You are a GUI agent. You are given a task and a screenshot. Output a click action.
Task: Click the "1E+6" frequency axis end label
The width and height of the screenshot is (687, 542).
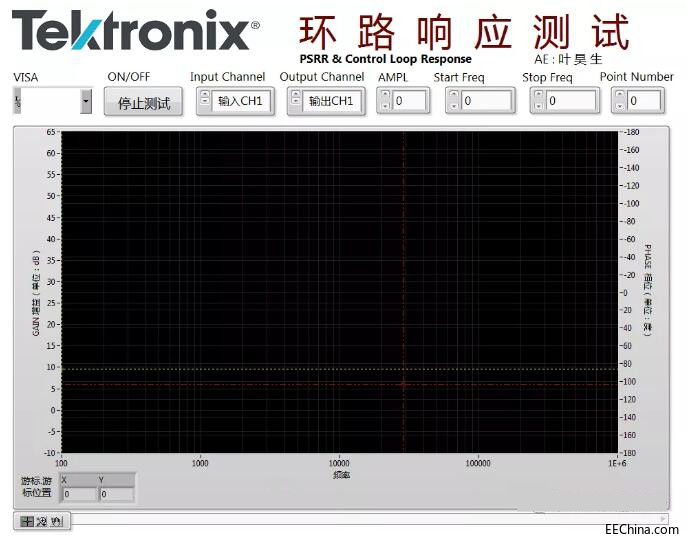click(x=617, y=463)
